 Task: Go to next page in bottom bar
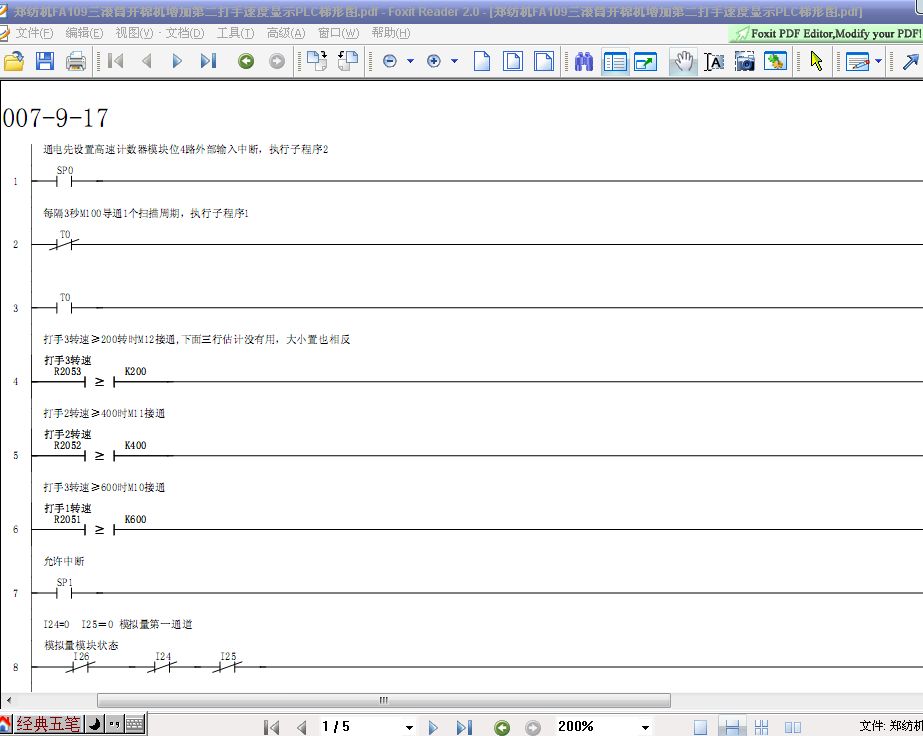[433, 727]
